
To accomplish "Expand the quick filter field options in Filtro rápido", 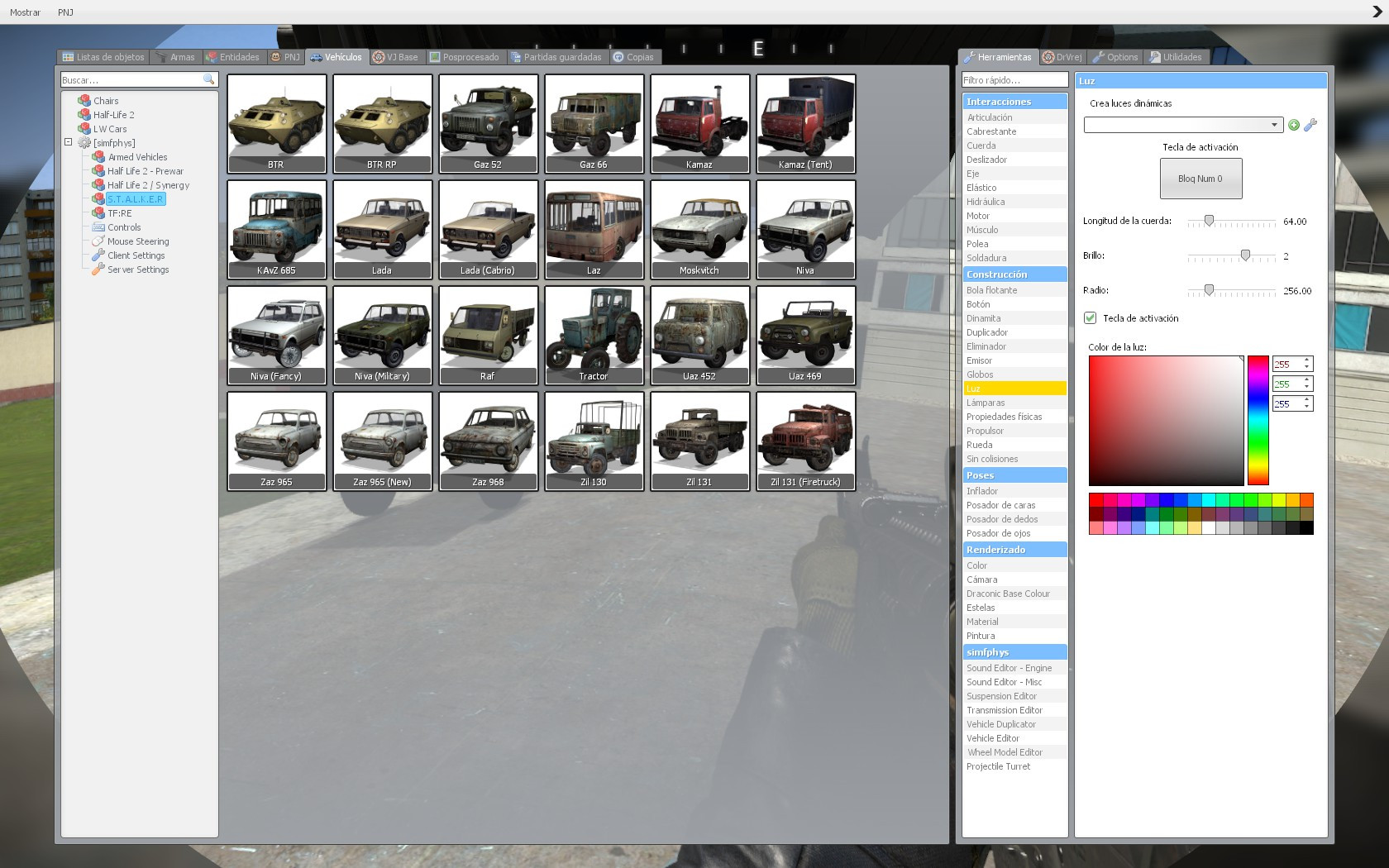I will tap(1013, 79).
